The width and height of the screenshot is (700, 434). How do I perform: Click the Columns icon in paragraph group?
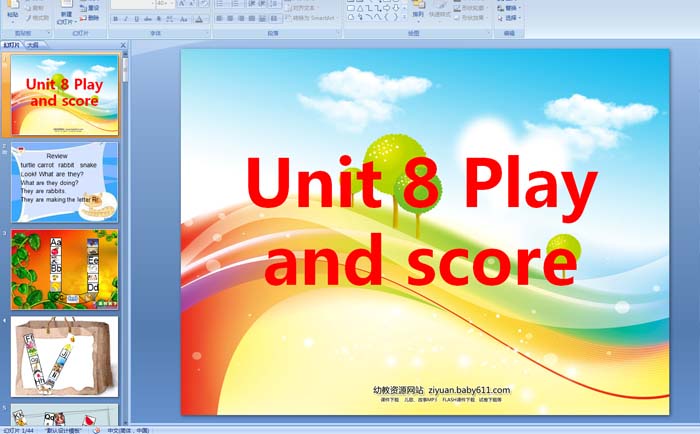point(274,18)
